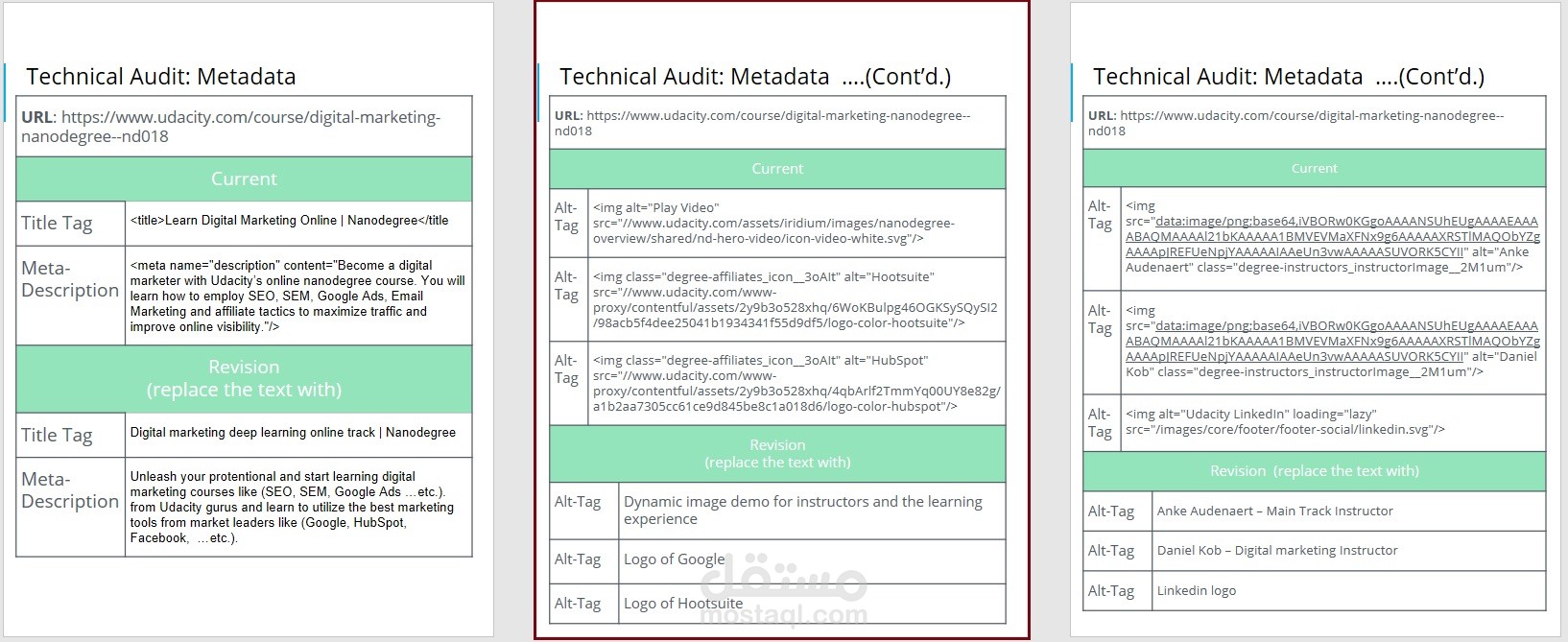Select URL cell above the "Play Video" table
Image resolution: width=1568 pixels, height=642 pixels.
pyautogui.click(x=777, y=123)
